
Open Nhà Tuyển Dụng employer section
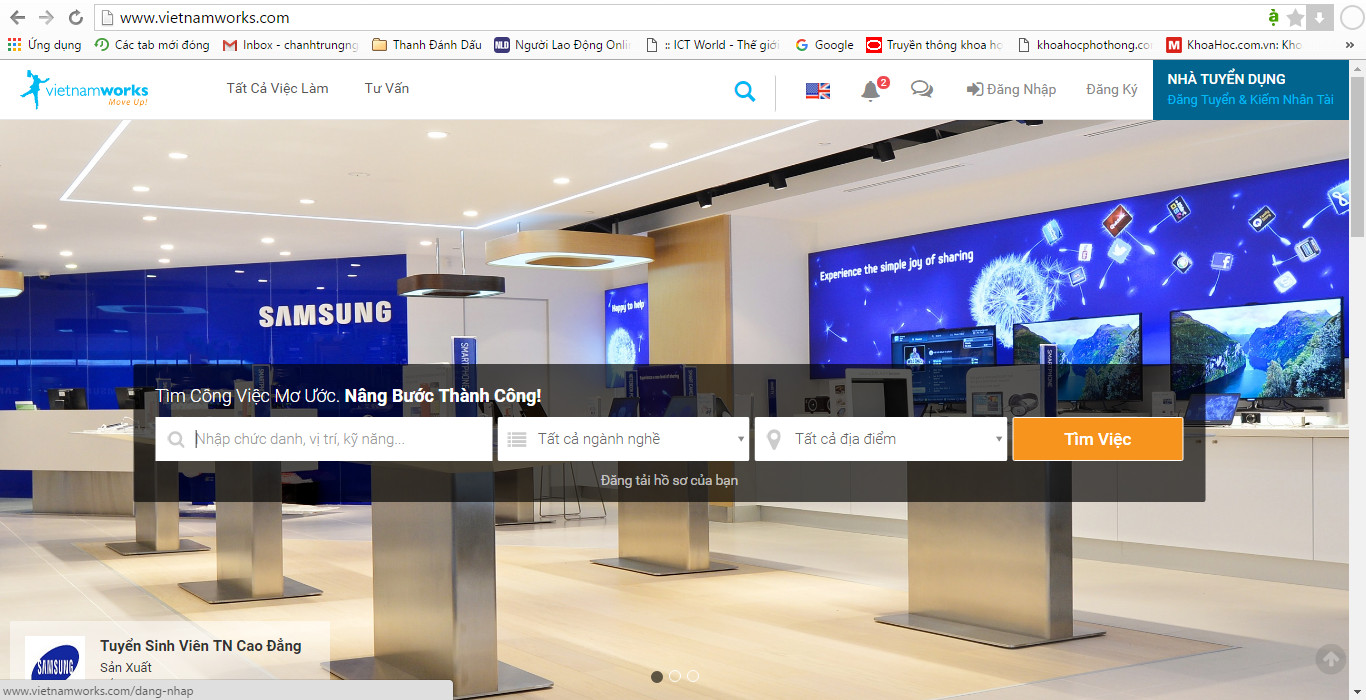(x=1250, y=89)
